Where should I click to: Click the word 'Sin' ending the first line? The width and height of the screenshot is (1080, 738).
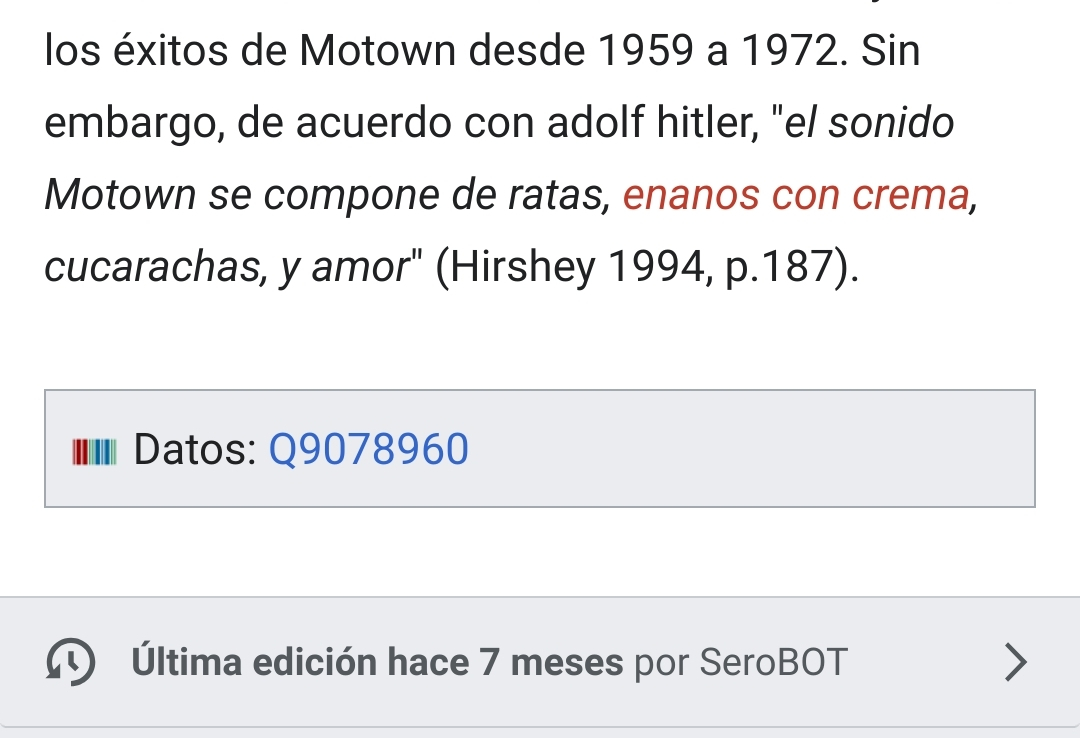coord(890,51)
